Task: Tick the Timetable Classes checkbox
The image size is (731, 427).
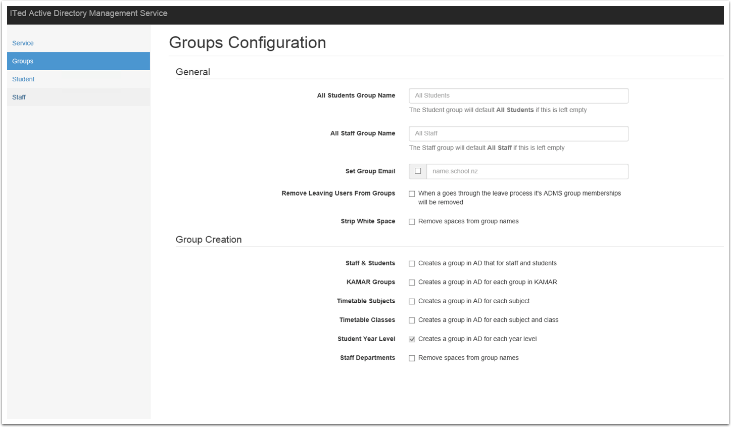Action: coord(412,320)
